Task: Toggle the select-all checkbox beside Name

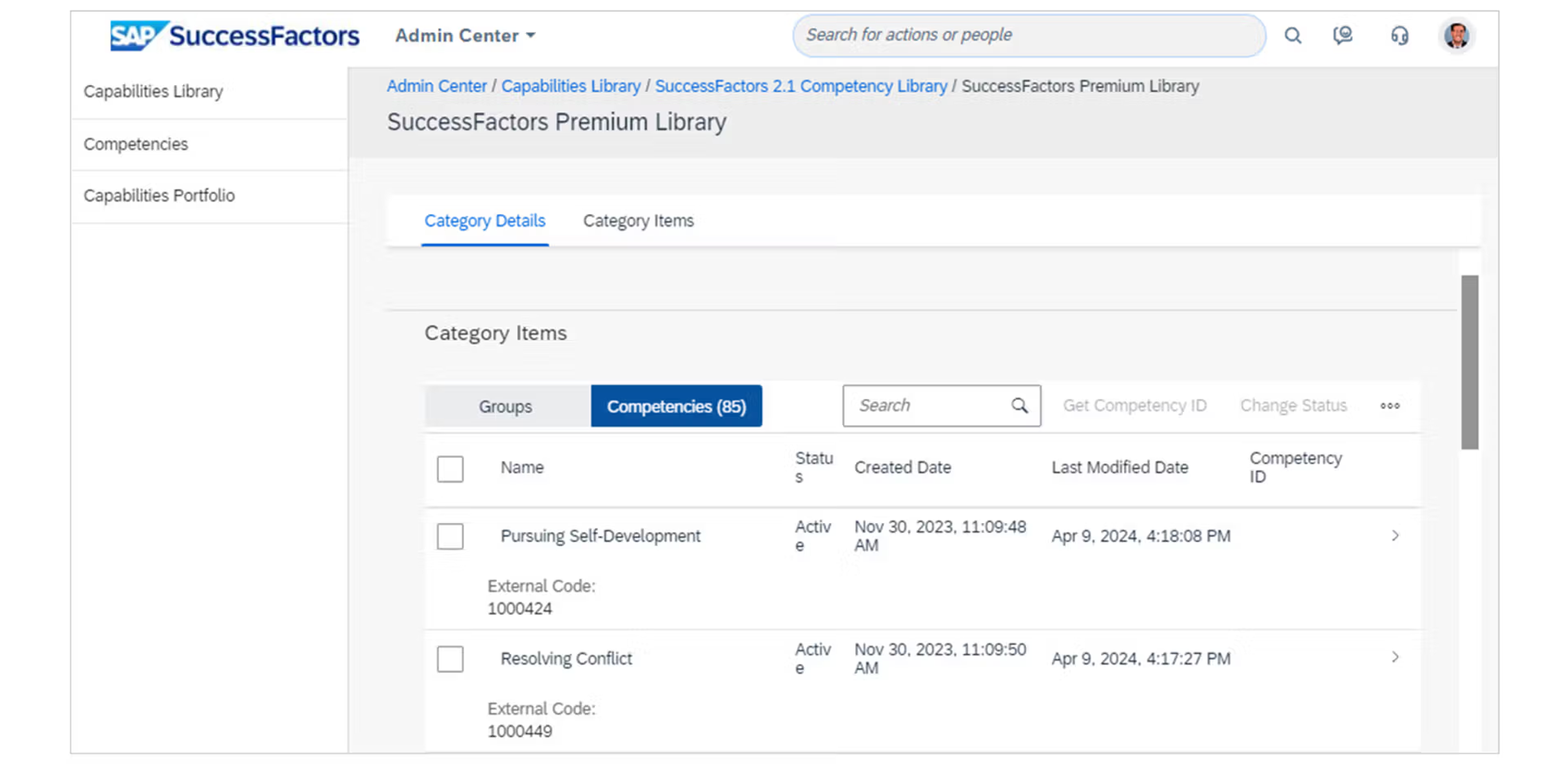Action: click(450, 469)
